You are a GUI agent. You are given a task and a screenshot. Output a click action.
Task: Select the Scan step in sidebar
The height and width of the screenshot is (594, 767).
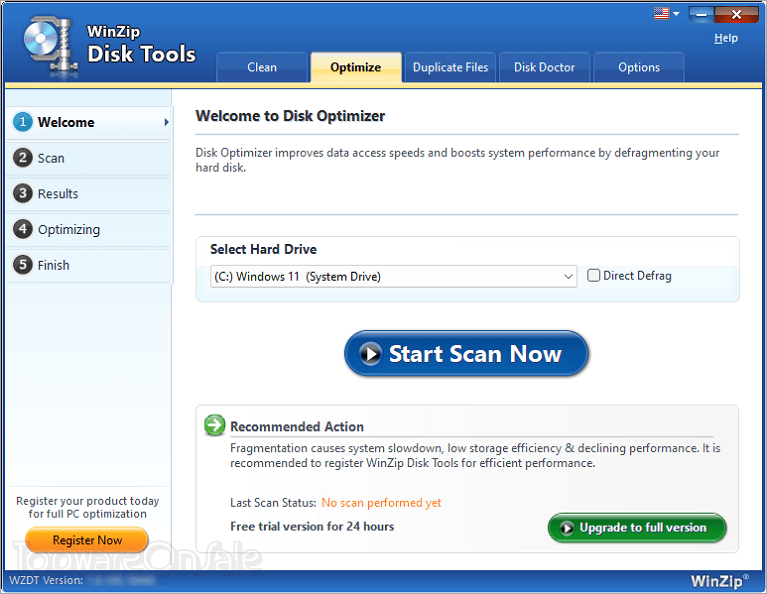(x=89, y=158)
